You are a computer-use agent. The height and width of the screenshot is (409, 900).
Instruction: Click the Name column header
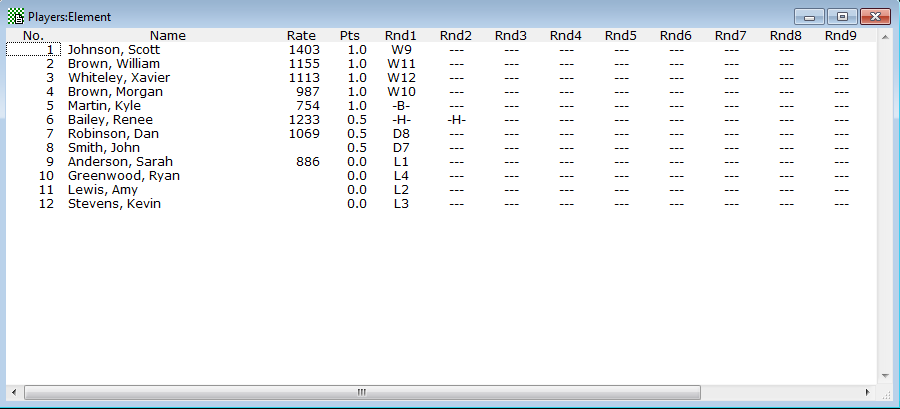pos(167,35)
